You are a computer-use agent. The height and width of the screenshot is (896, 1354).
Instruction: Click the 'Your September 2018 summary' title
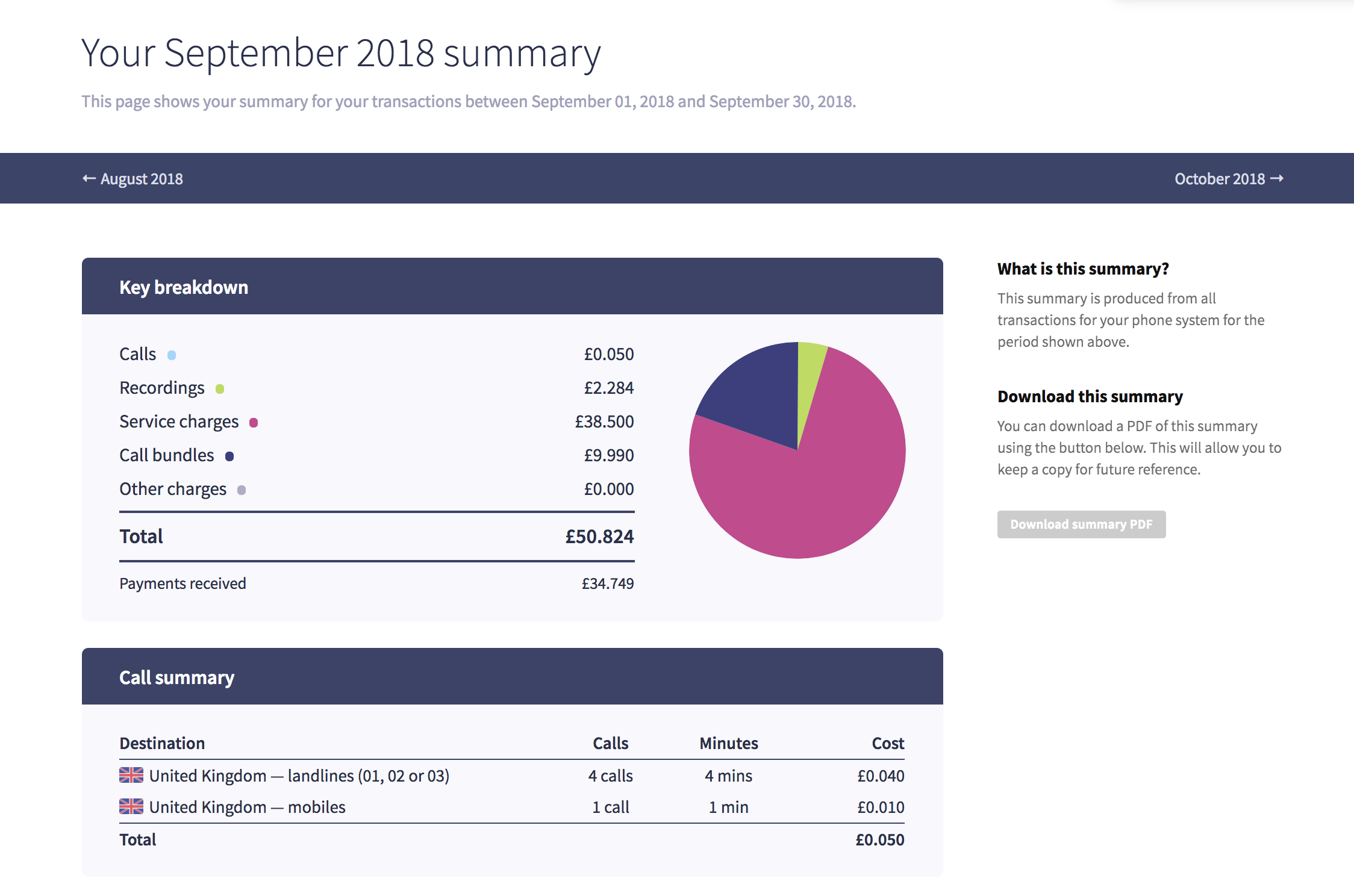coord(341,54)
